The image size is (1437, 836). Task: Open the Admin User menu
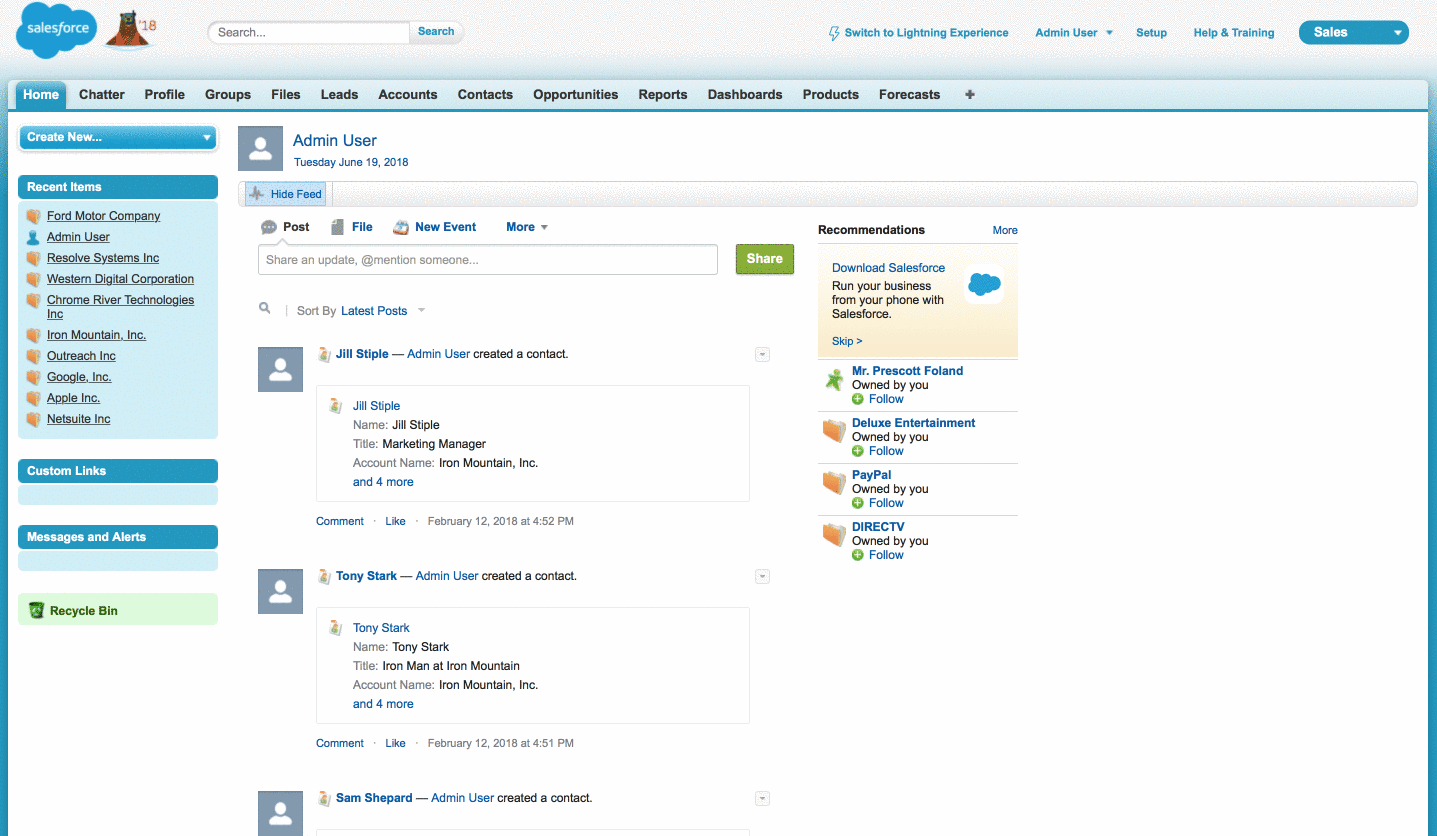[1074, 33]
